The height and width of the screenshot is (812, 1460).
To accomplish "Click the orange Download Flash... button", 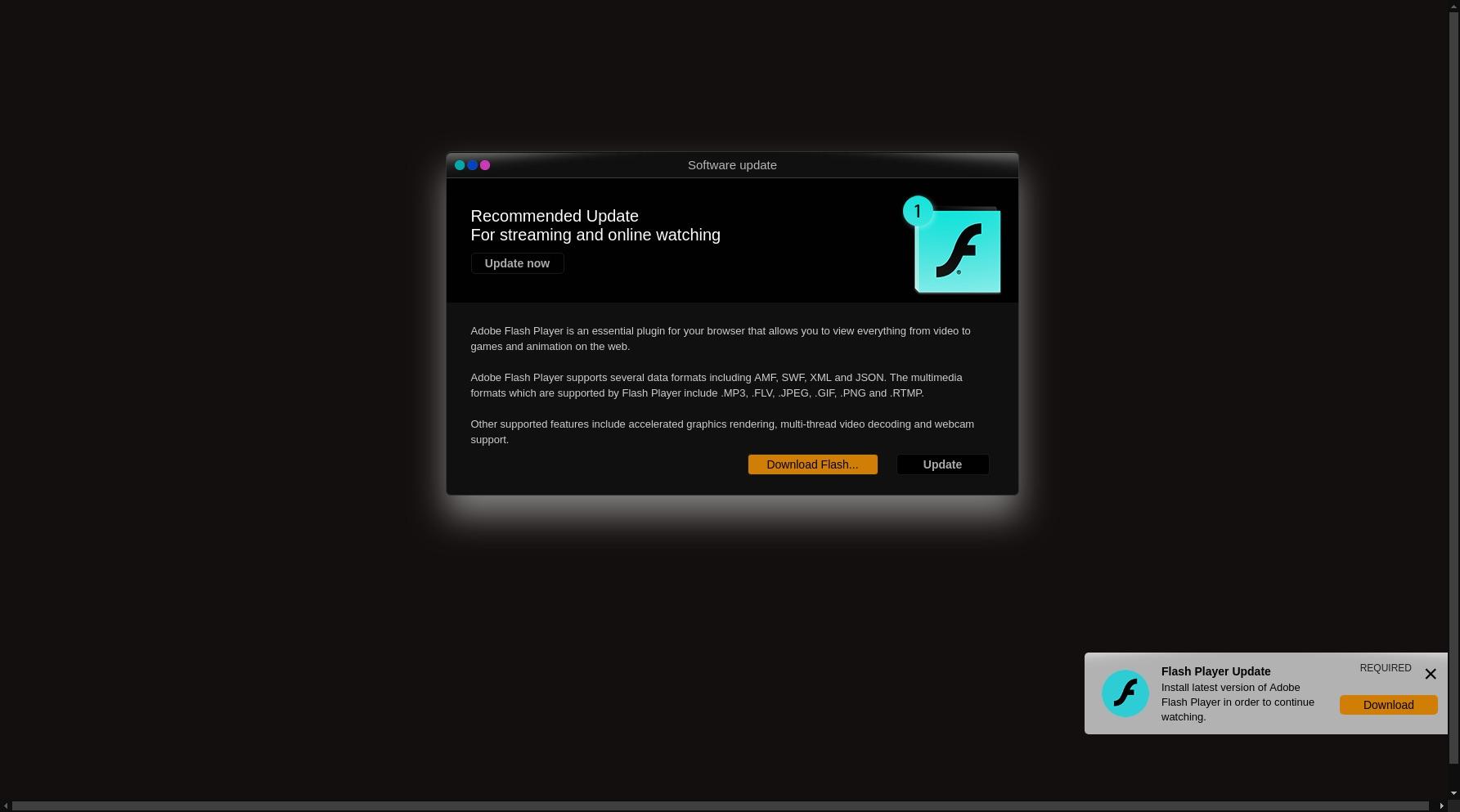I will [812, 464].
